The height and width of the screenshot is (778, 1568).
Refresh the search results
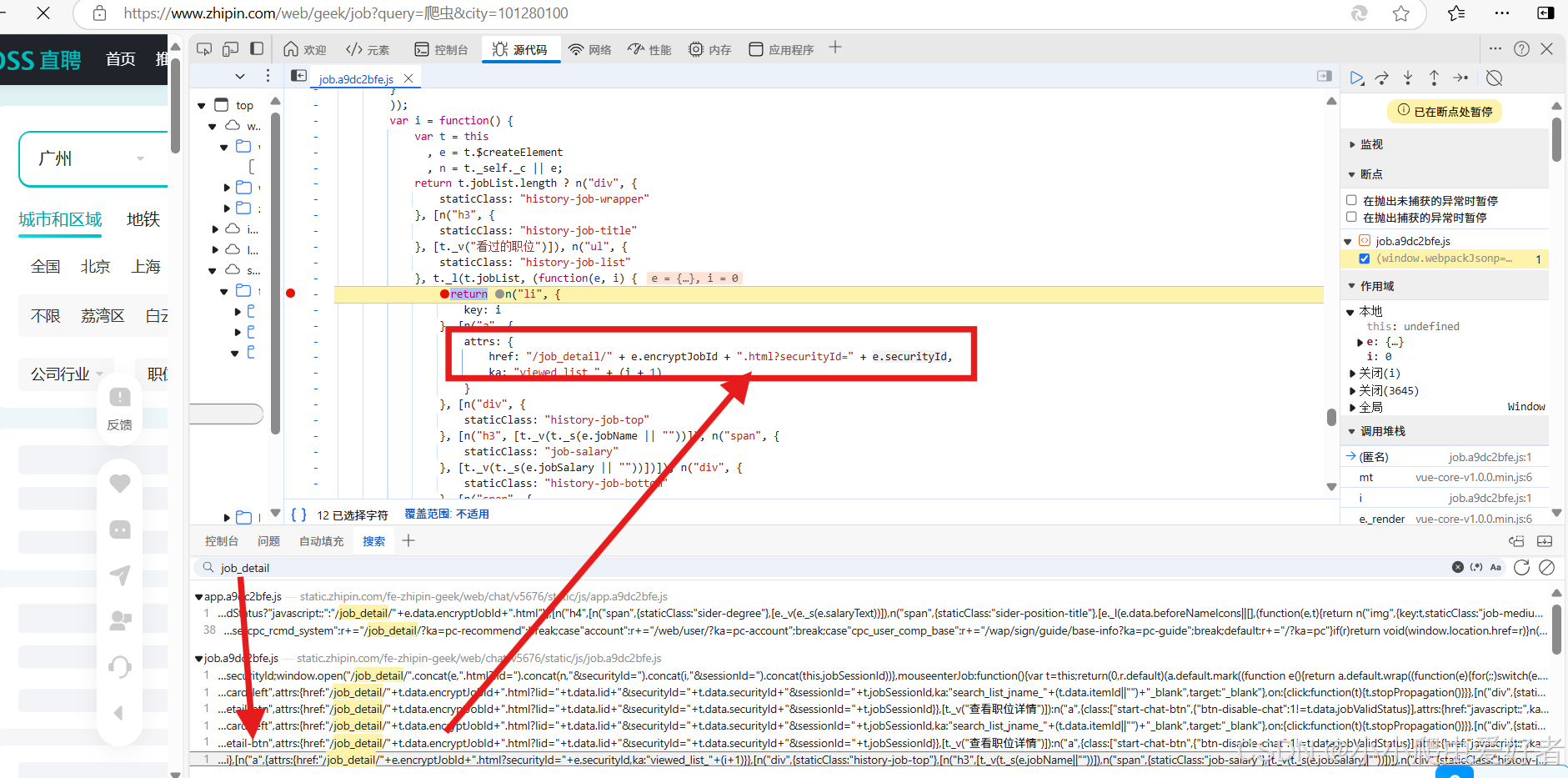(x=1521, y=567)
